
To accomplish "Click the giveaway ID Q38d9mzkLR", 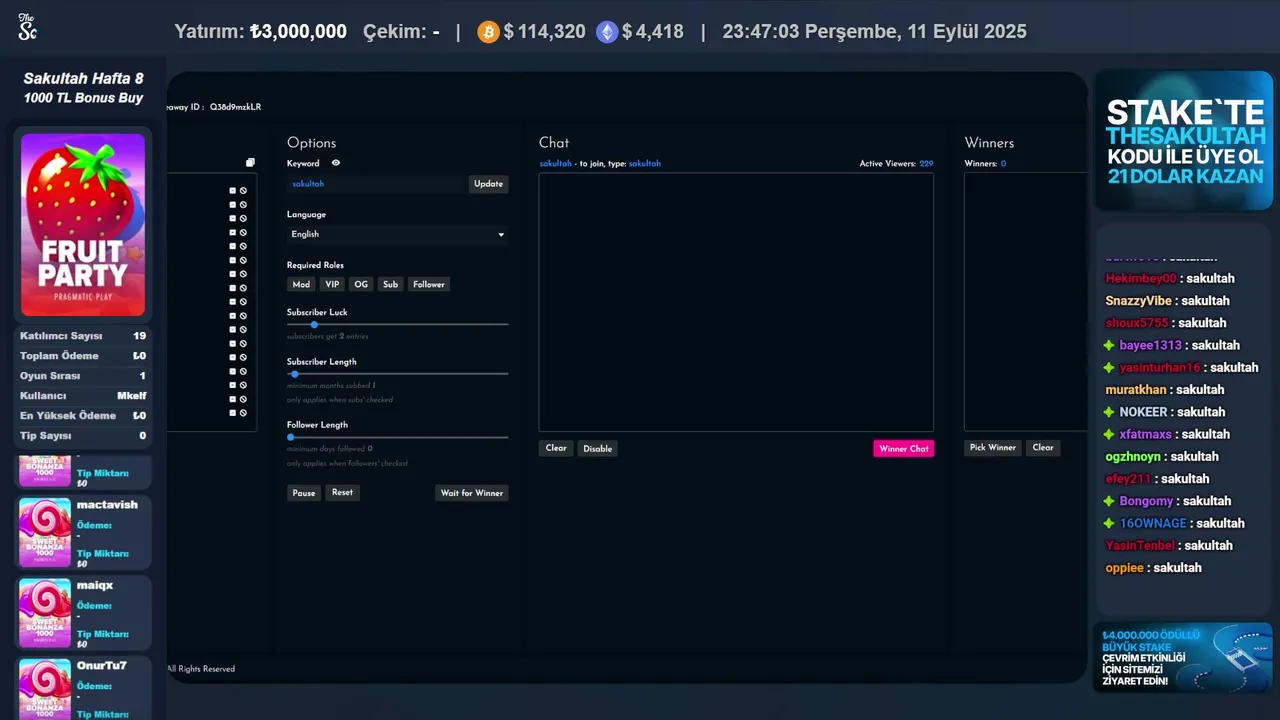I will pos(235,107).
